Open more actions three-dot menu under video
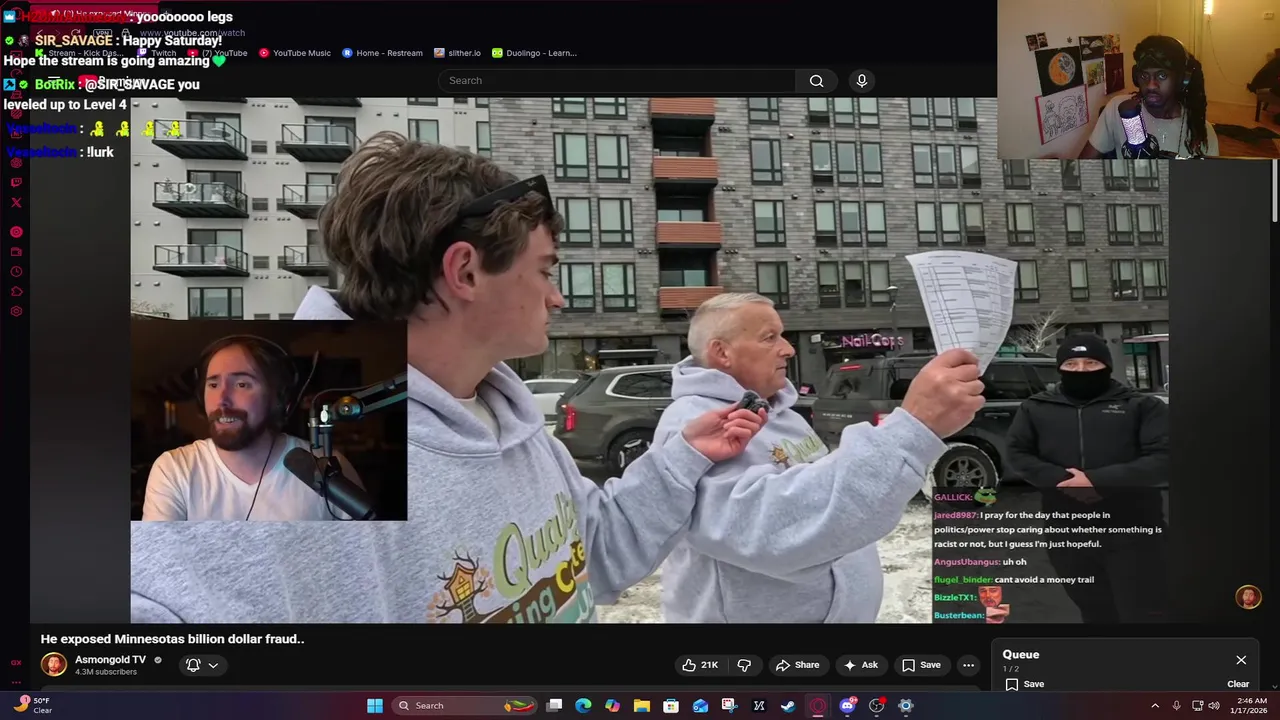1280x720 pixels. [968, 665]
